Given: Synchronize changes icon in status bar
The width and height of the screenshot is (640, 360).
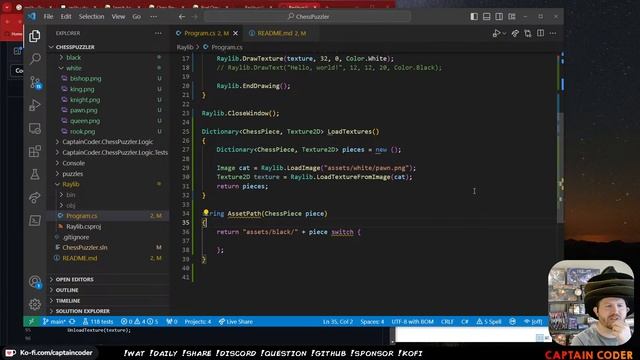Looking at the screenshot, I should pos(72,322).
